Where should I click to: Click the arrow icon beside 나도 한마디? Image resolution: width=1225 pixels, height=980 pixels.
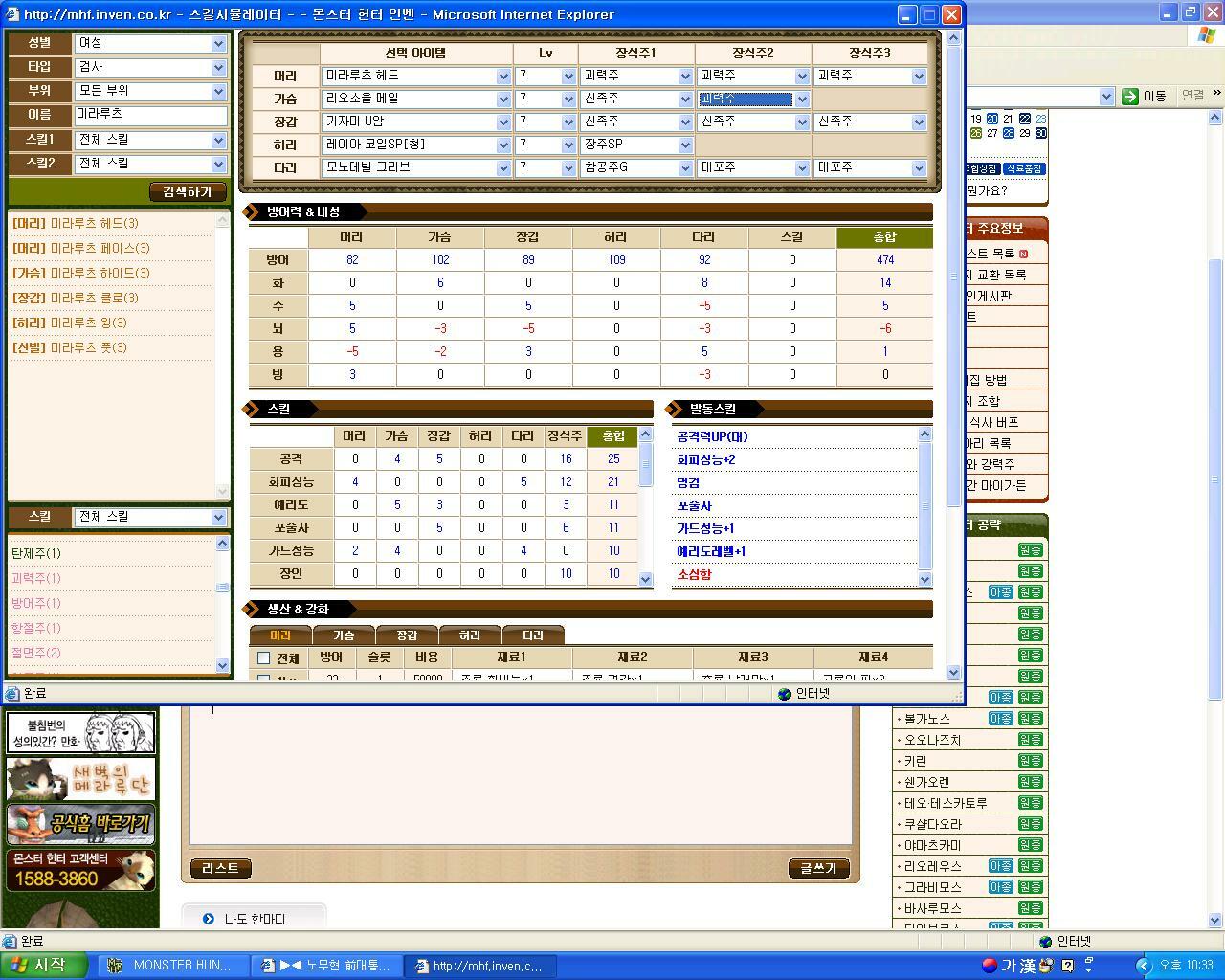pos(209,919)
